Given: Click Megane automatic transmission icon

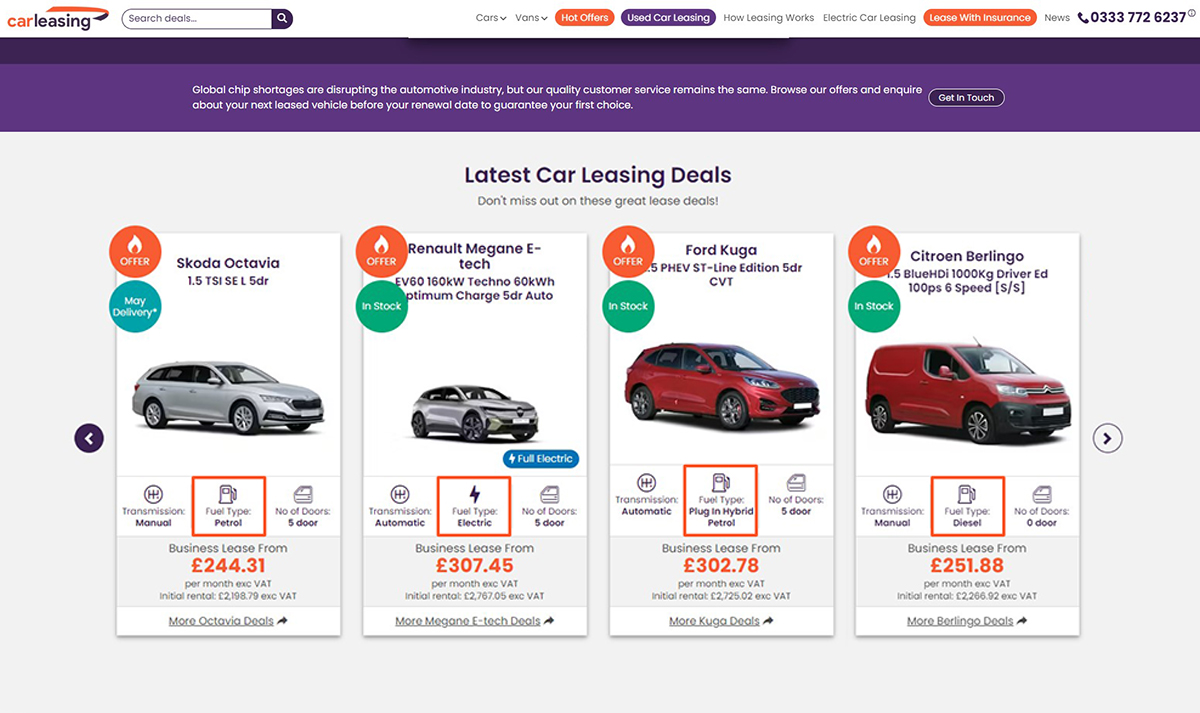Looking at the screenshot, I should click(x=400, y=494).
